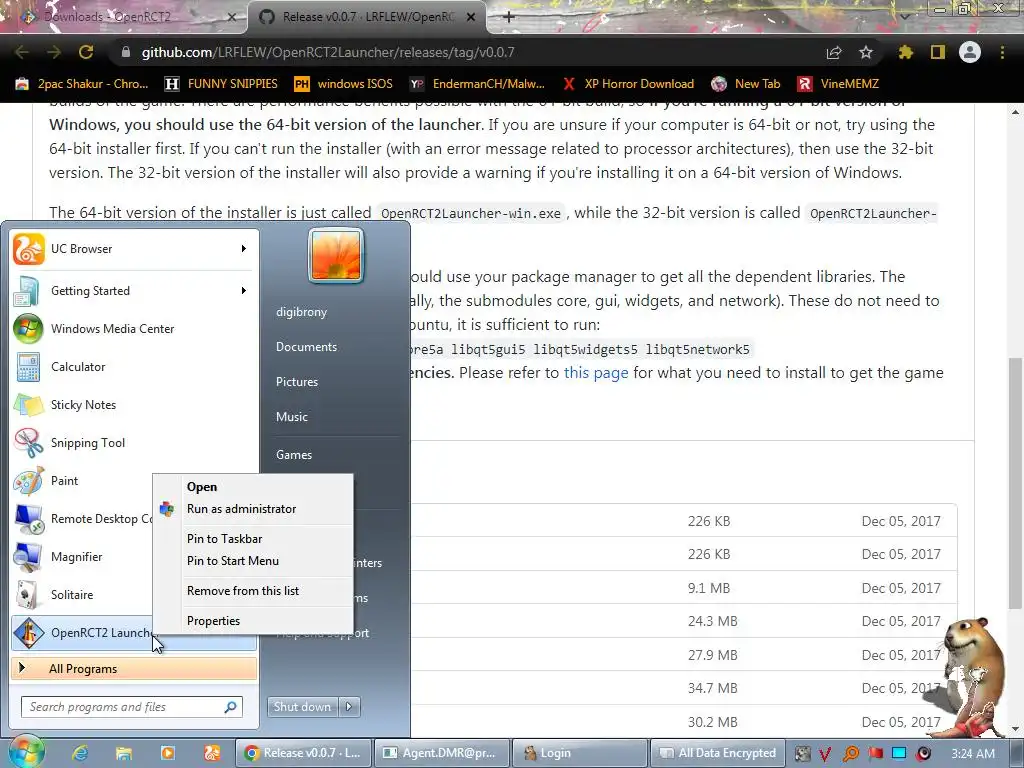Click the search magnifier icon in Start menu
Screen dimensions: 1024x768
pyautogui.click(x=231, y=707)
